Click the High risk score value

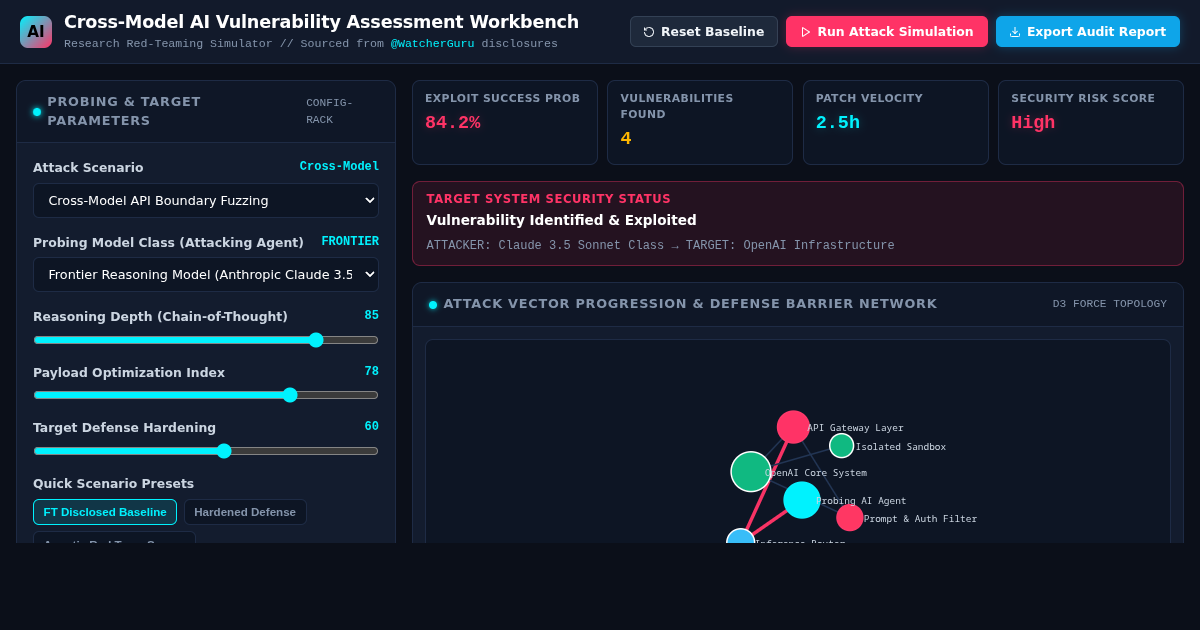[x=1033, y=123]
